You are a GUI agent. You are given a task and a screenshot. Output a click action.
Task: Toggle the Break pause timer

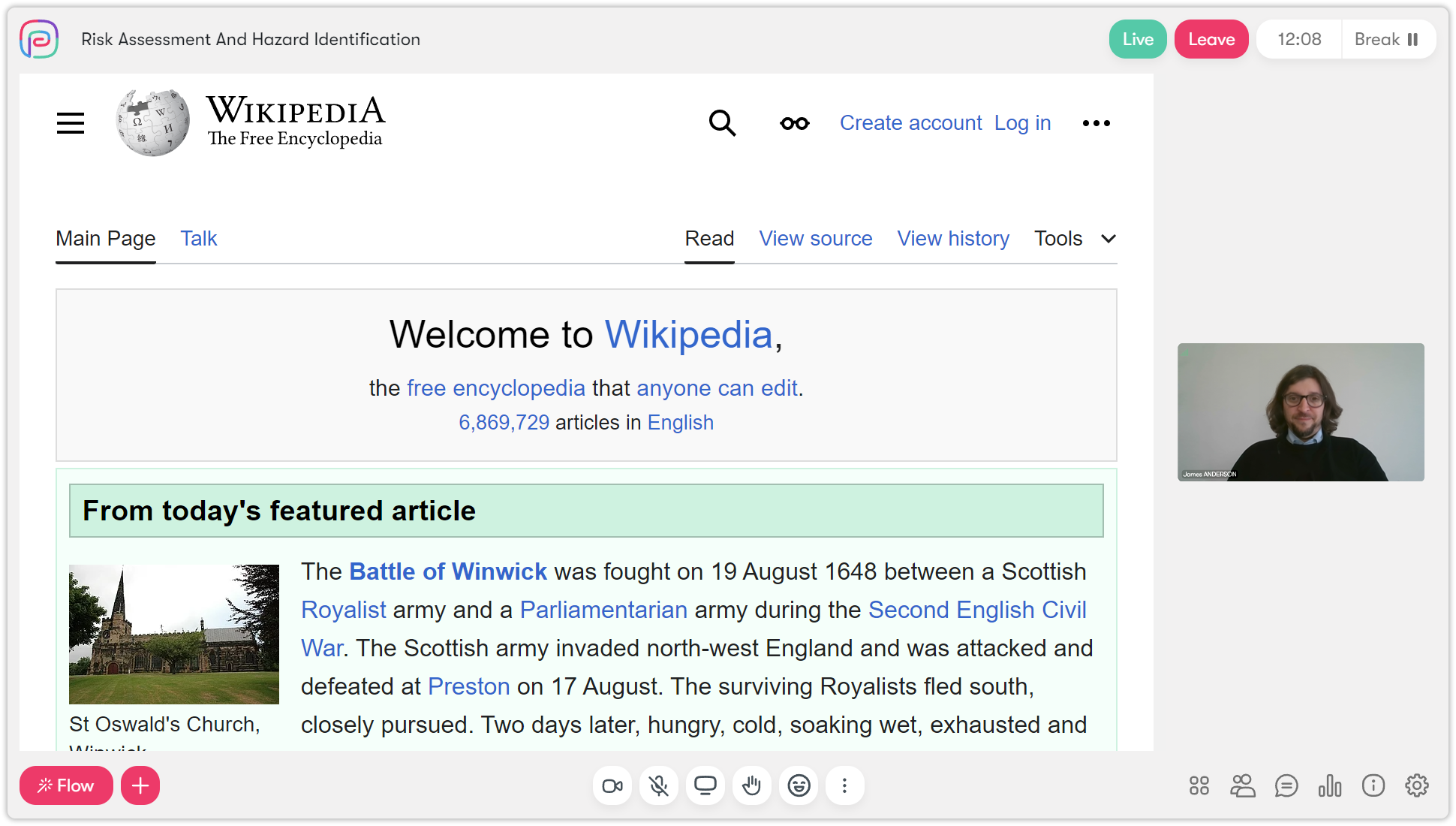[1387, 39]
